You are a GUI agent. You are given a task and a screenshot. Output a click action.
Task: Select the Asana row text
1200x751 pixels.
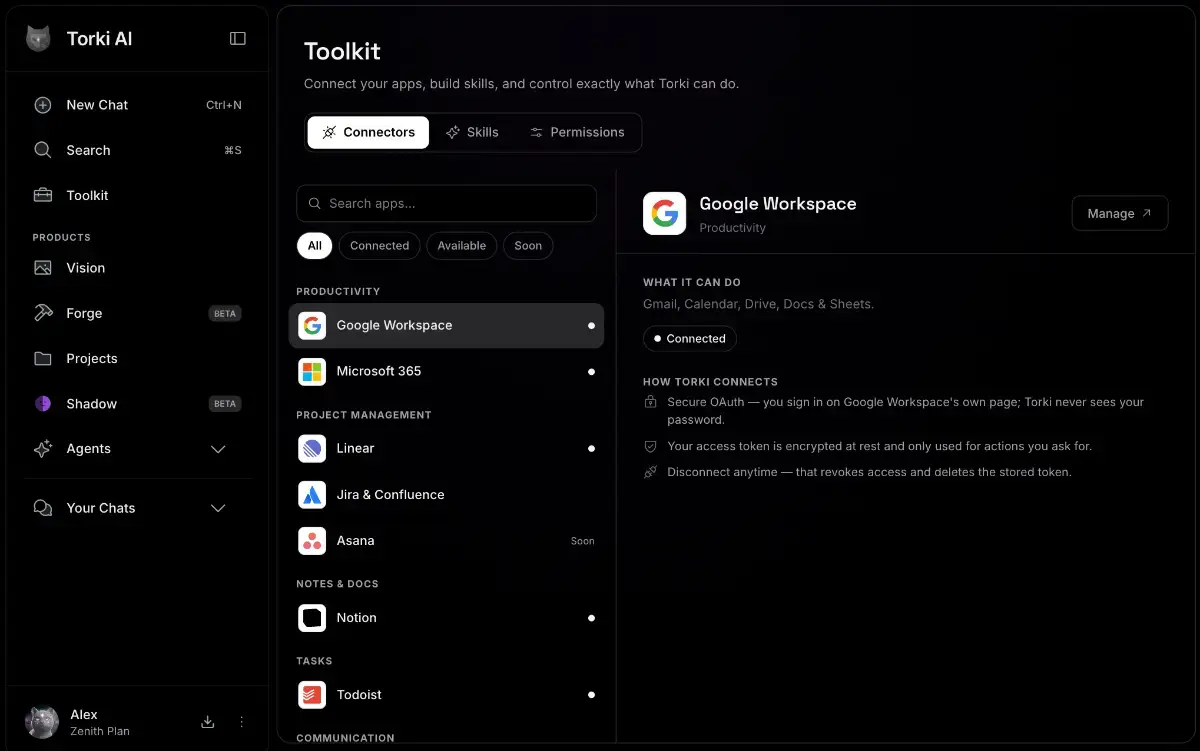(355, 541)
